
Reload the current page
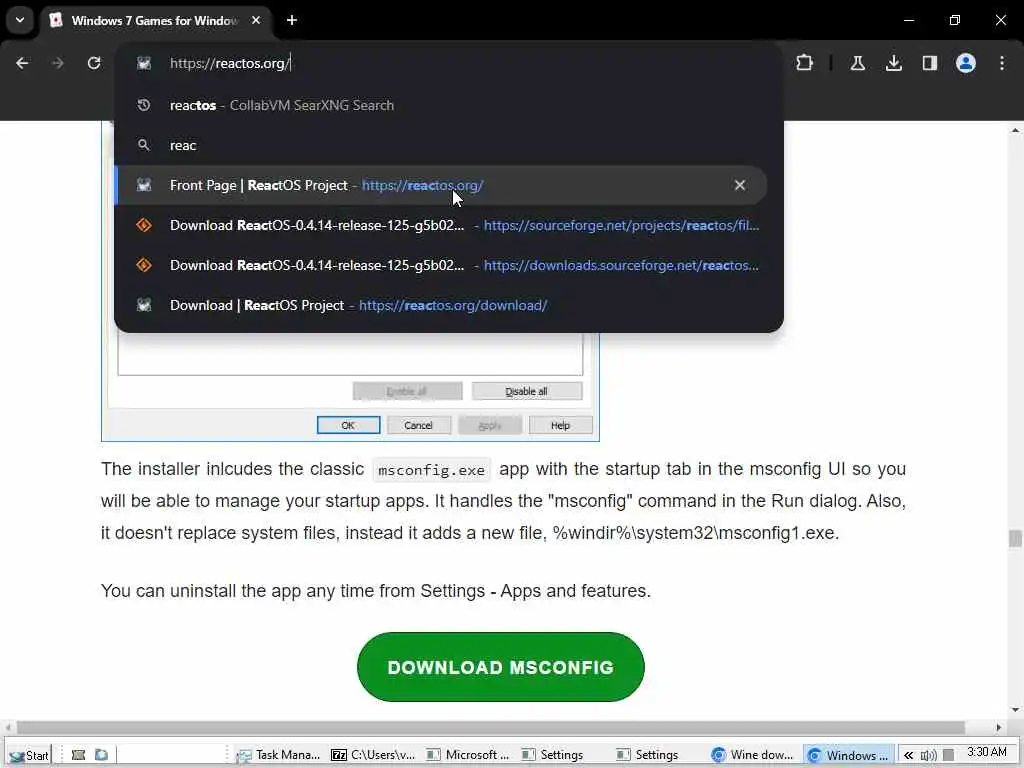coord(94,63)
